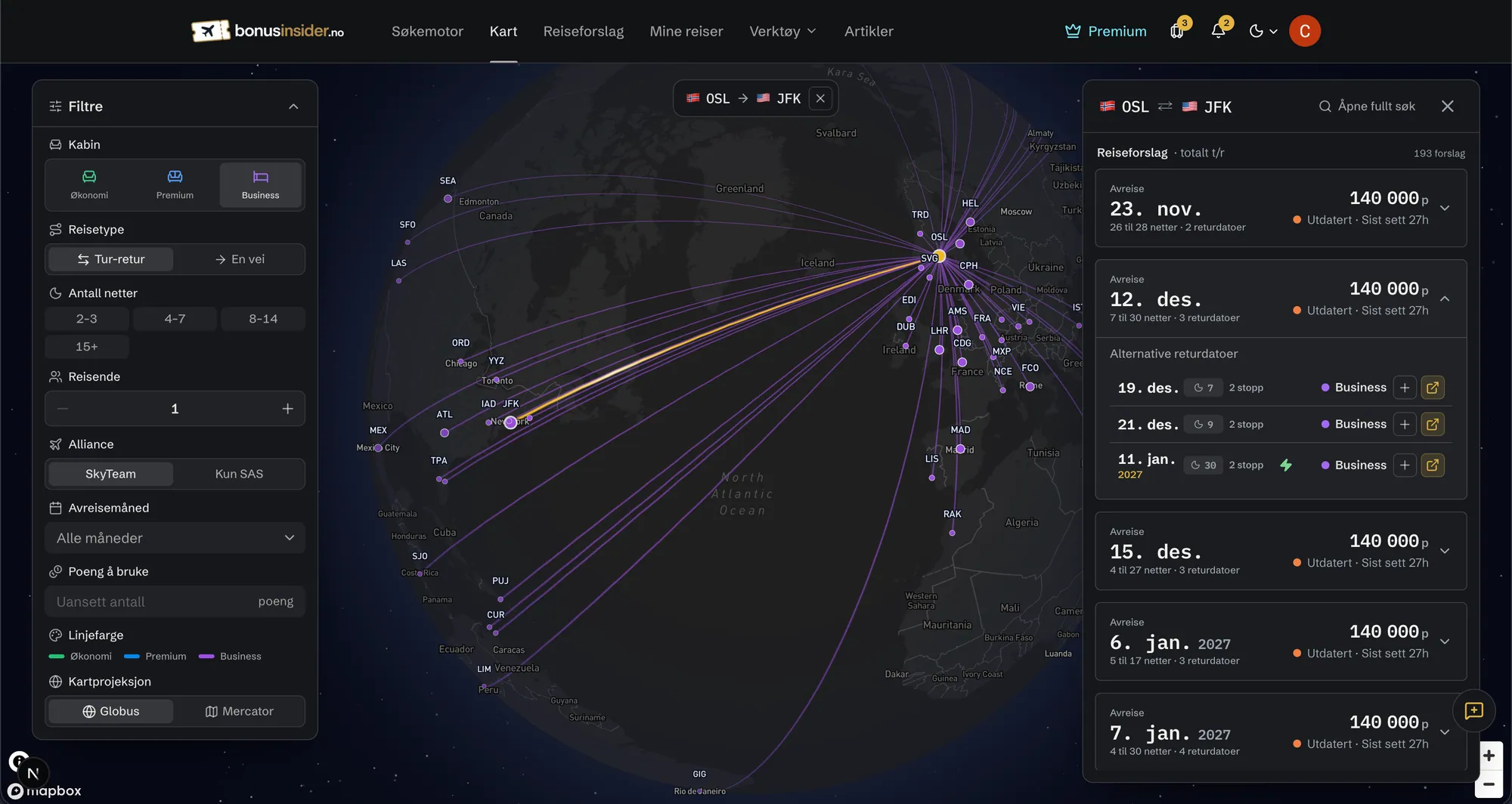This screenshot has height=804, width=1512.
Task: Open 21. des. return in external link
Action: (x=1433, y=425)
